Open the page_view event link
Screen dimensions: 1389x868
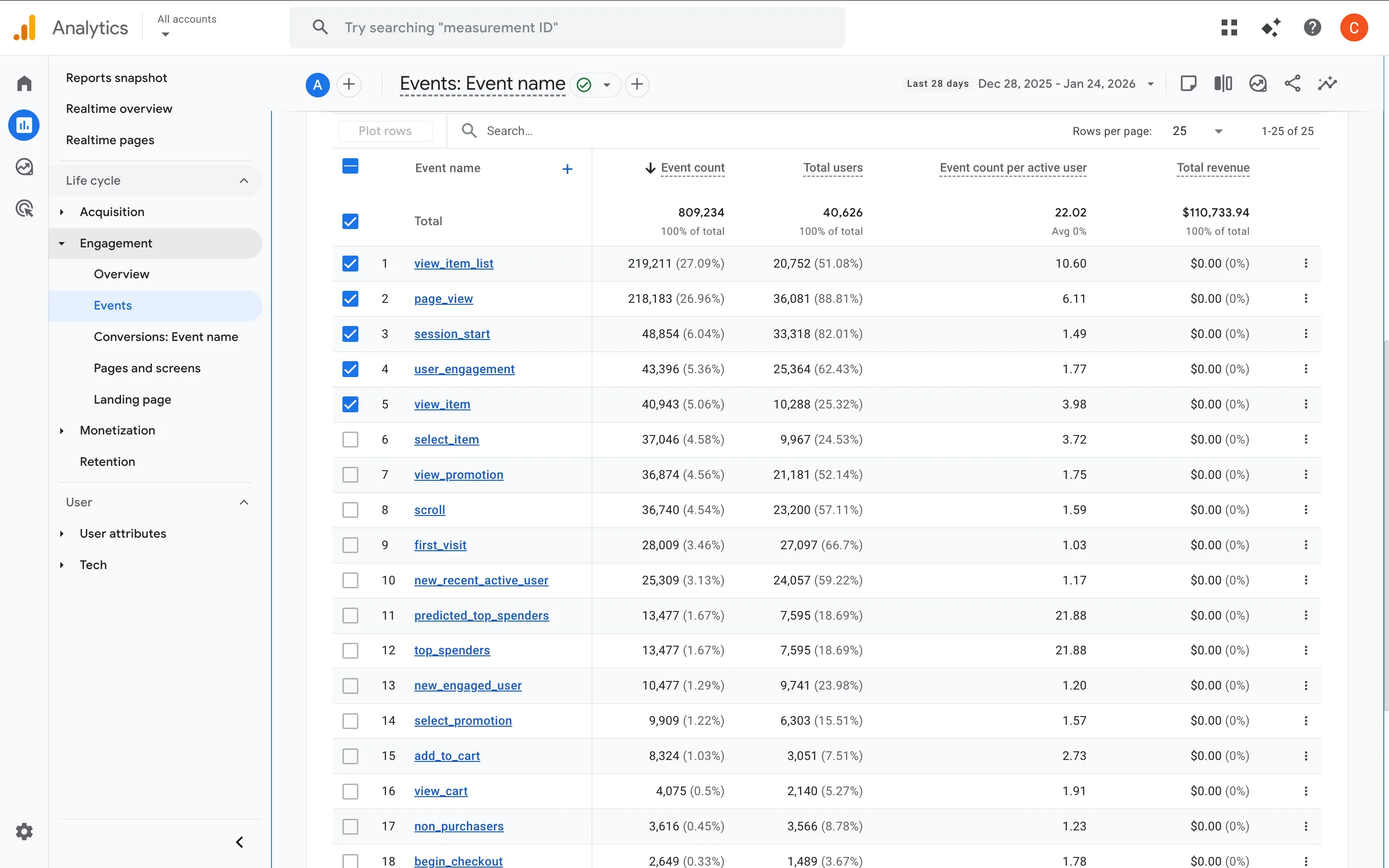[x=443, y=298]
